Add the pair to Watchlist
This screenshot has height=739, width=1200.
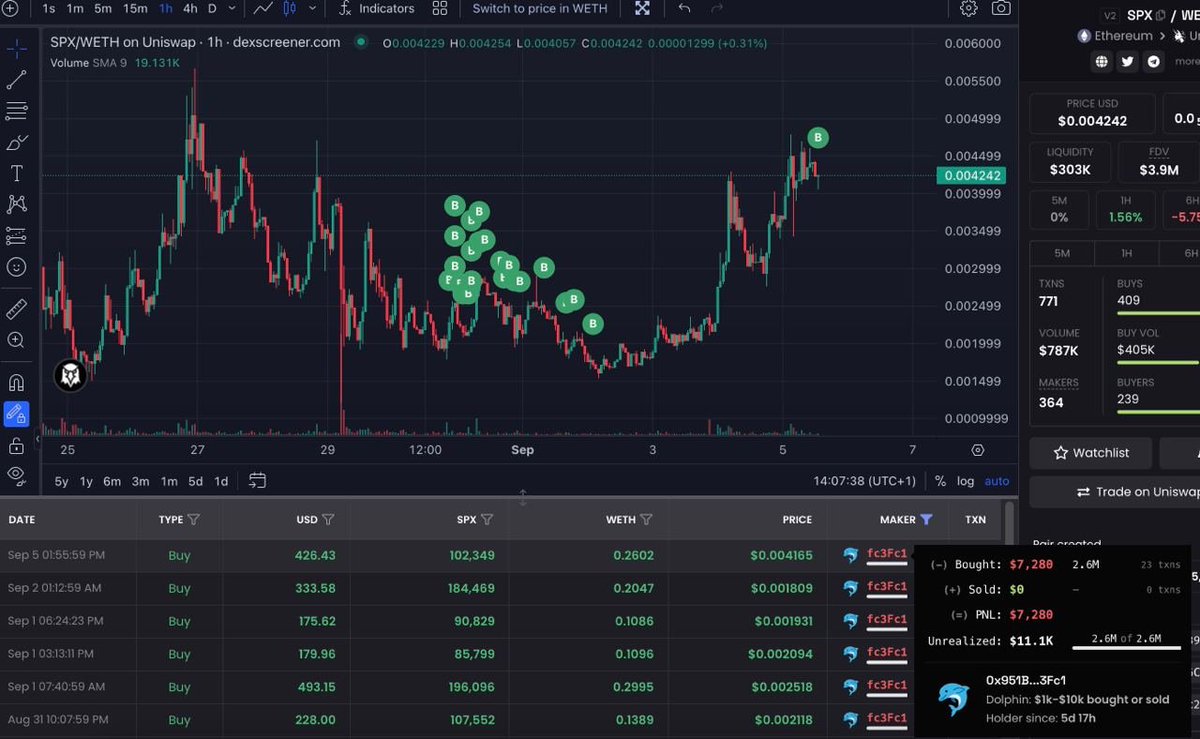click(1091, 453)
